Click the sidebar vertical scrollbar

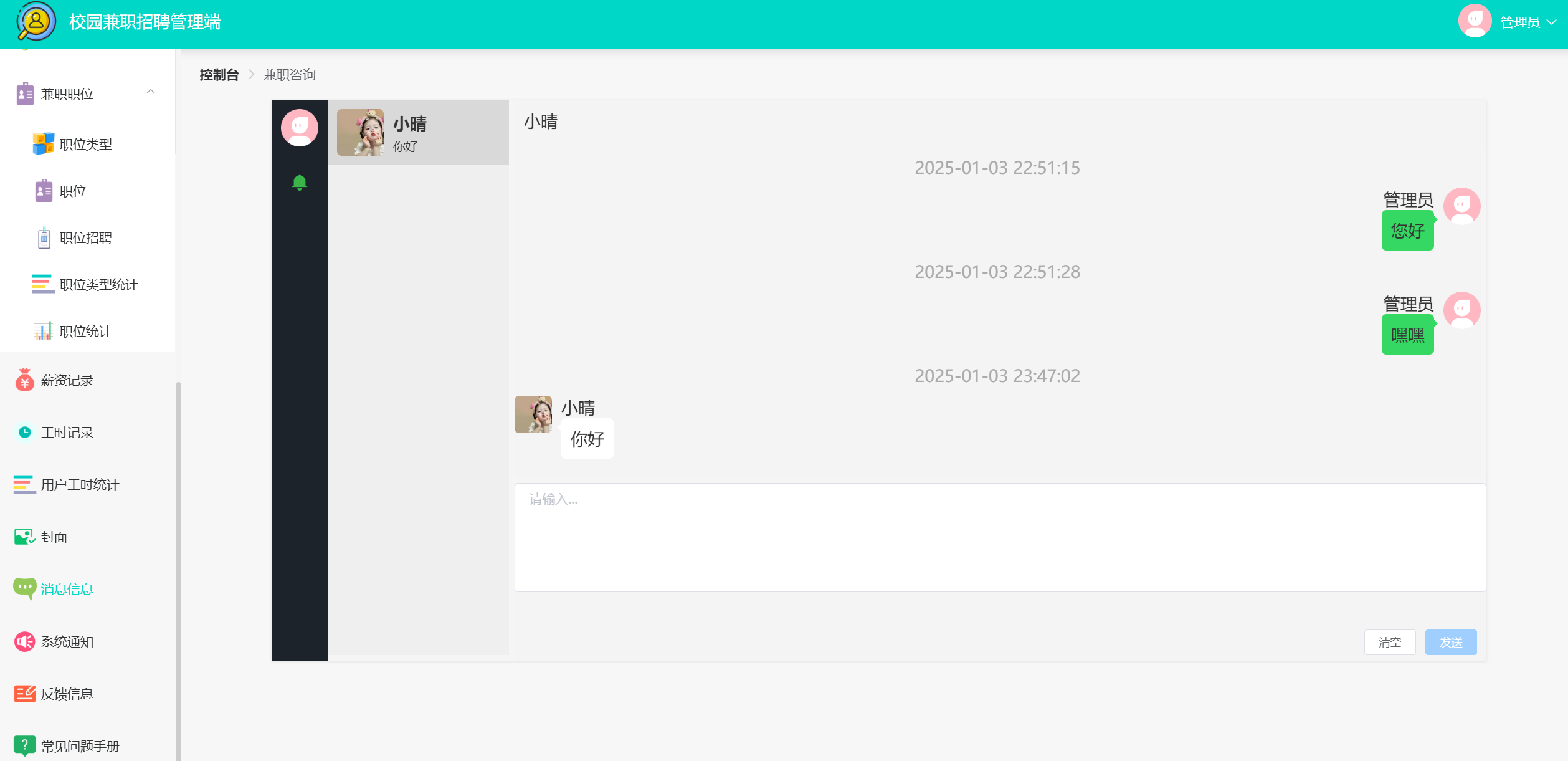pos(178,570)
